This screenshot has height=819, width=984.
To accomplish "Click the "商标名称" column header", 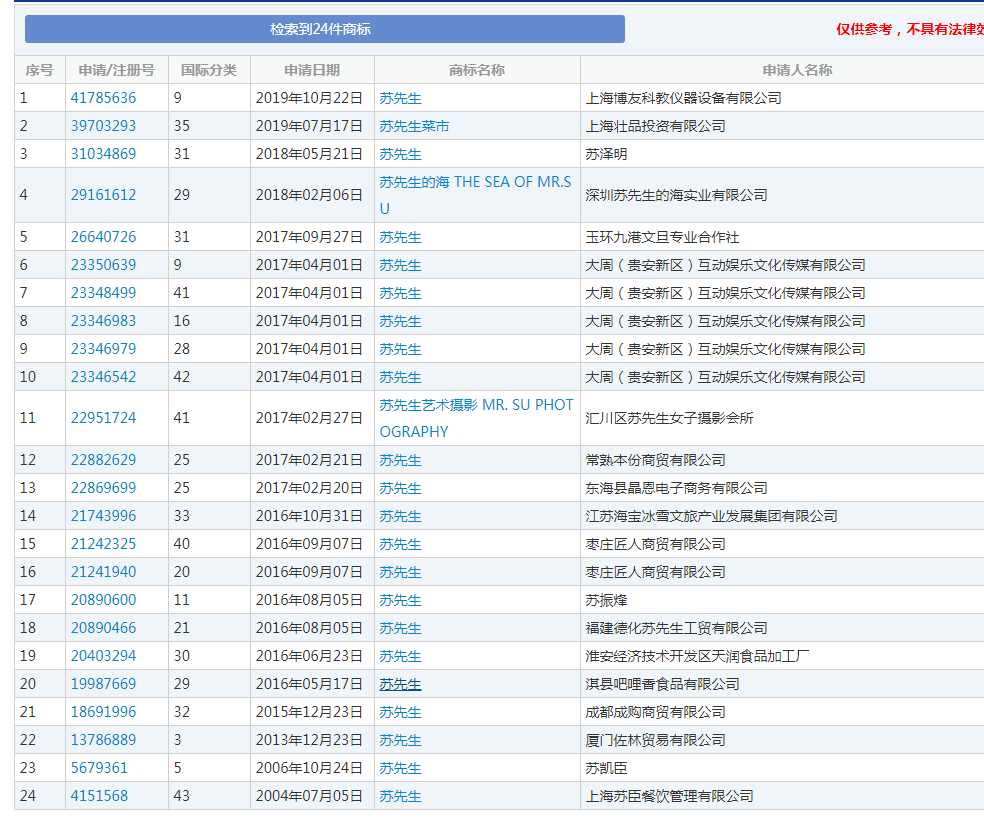I will coord(477,70).
